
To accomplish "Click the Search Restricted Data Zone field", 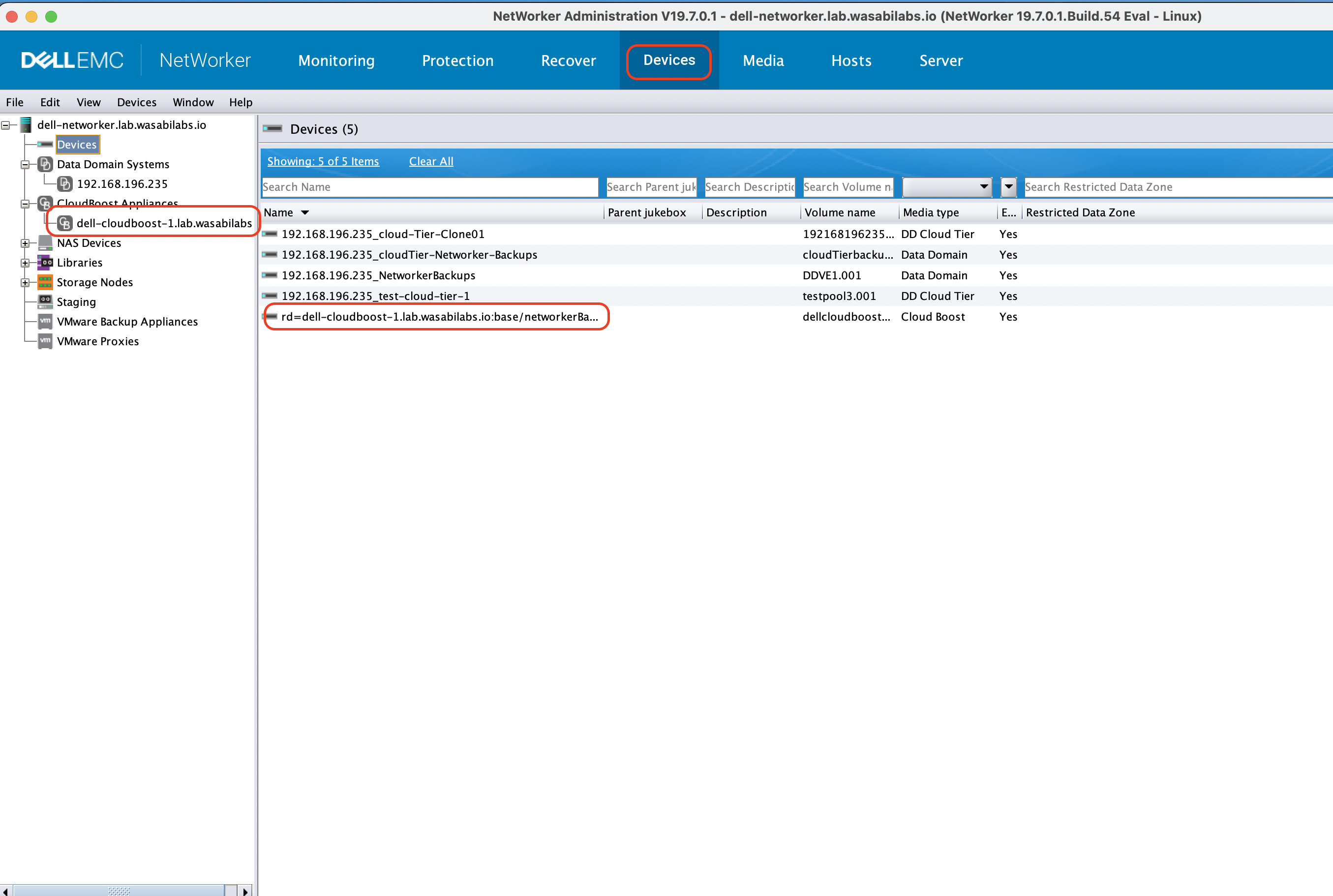I will click(x=1178, y=187).
